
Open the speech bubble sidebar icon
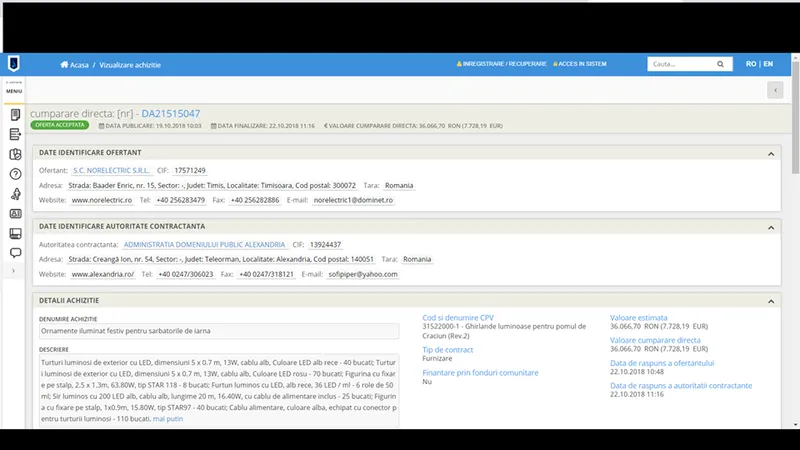tap(15, 253)
